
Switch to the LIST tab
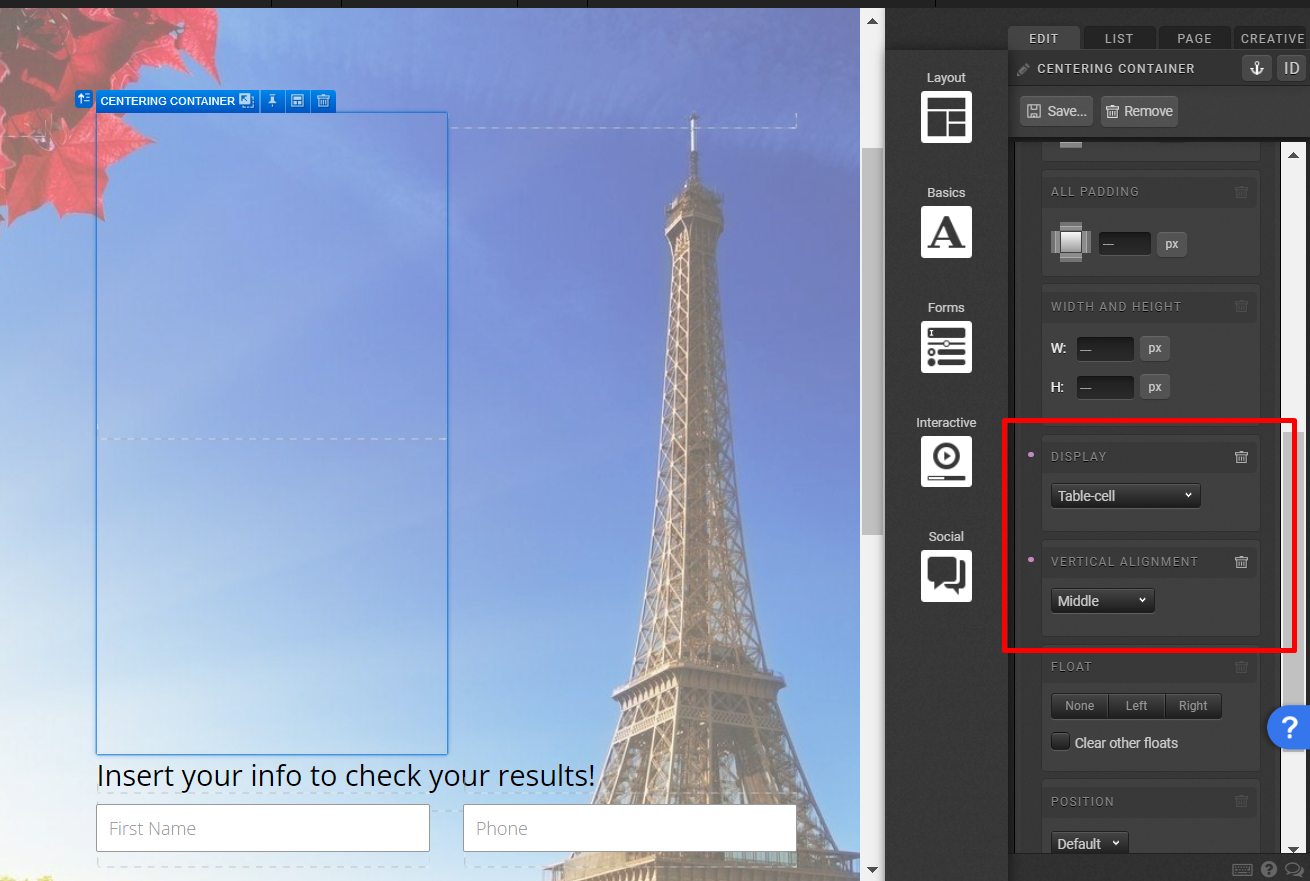pyautogui.click(x=1119, y=38)
